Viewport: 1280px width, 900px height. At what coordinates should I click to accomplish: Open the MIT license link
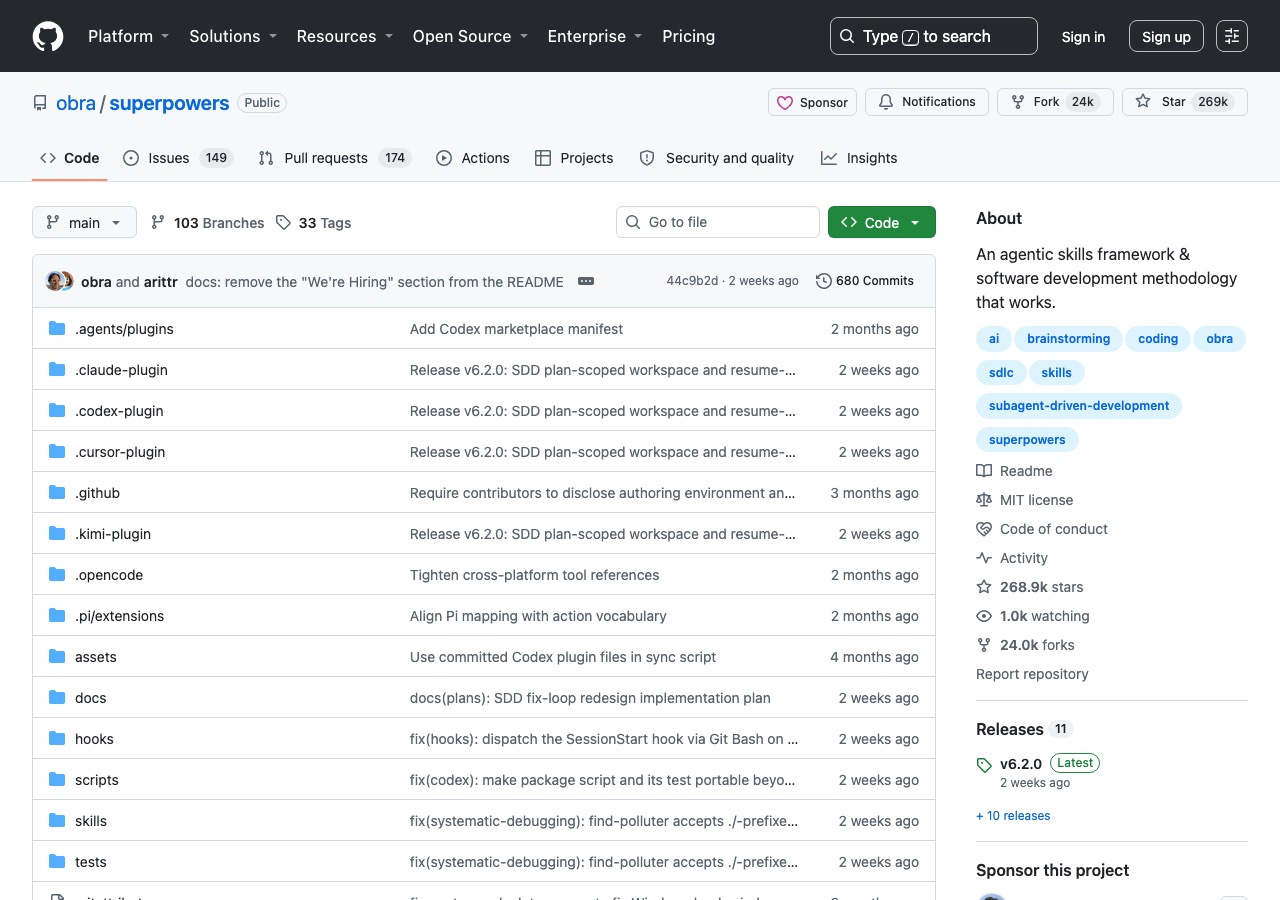[1025, 500]
